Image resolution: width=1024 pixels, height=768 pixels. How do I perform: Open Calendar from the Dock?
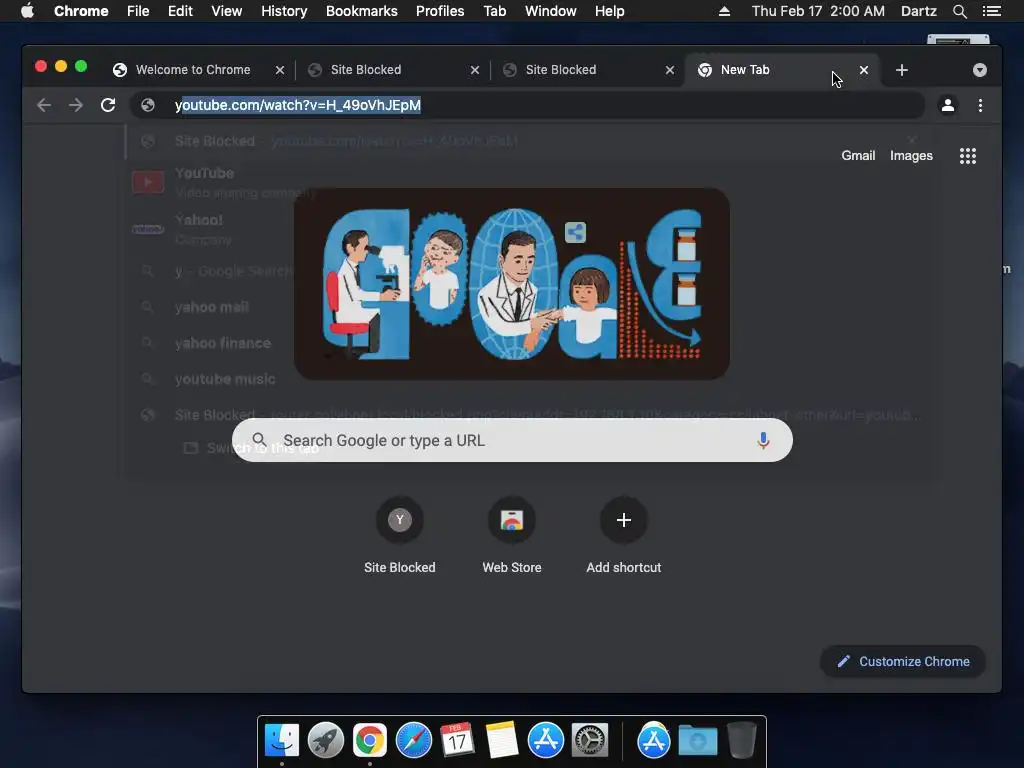(x=457, y=741)
